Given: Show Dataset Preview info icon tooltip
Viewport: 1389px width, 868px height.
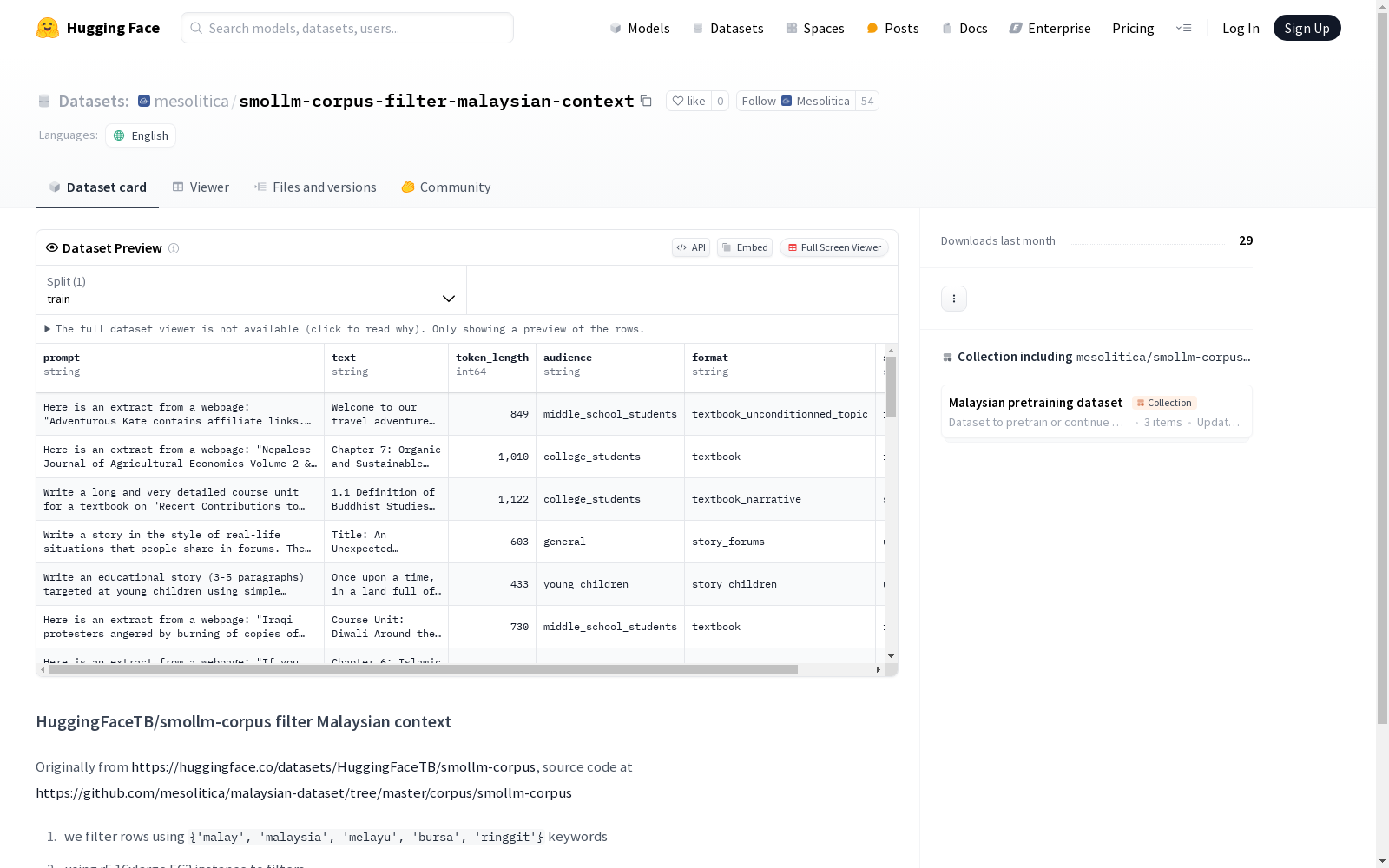Looking at the screenshot, I should coord(174,248).
